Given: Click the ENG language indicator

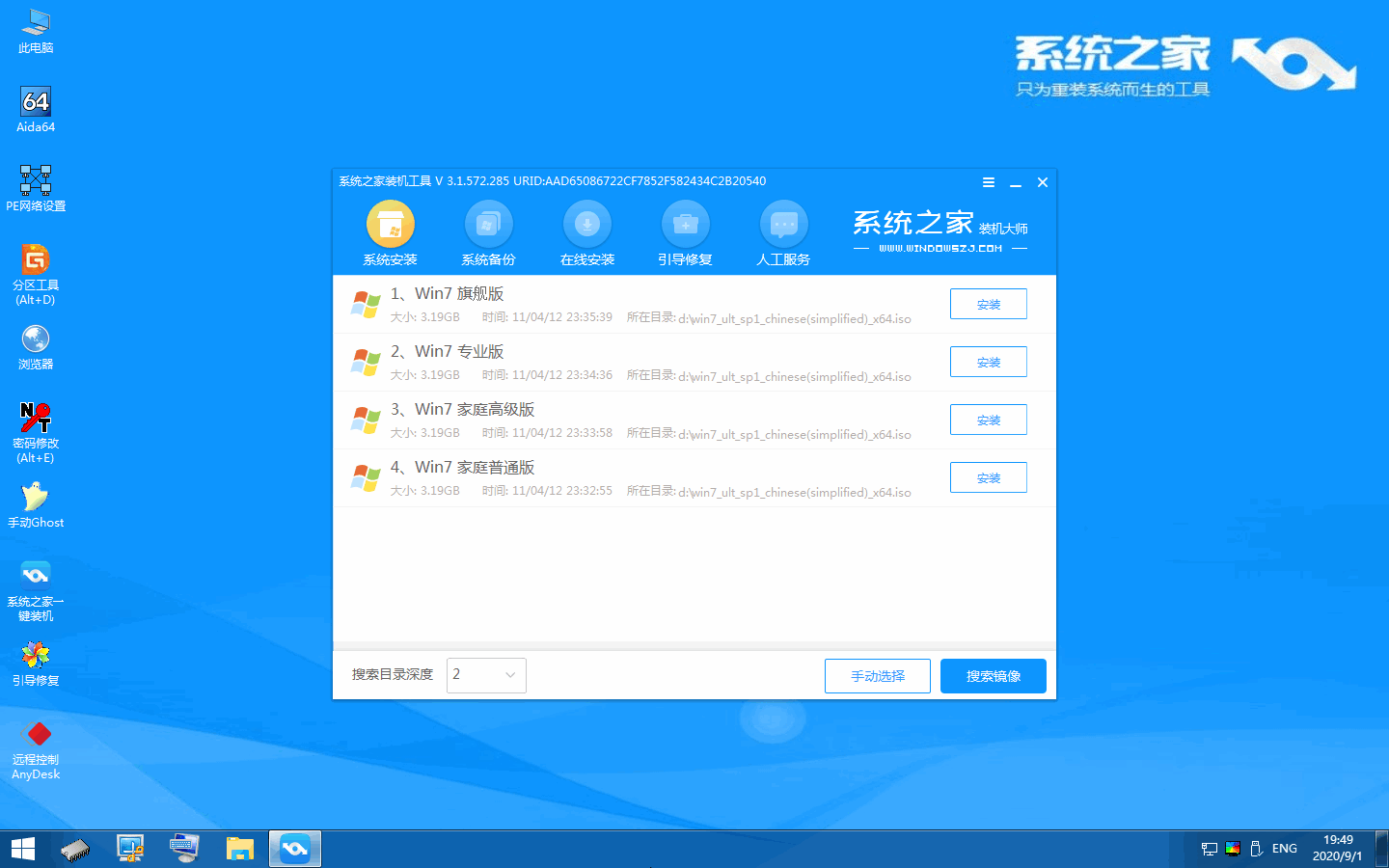Looking at the screenshot, I should (x=1284, y=849).
